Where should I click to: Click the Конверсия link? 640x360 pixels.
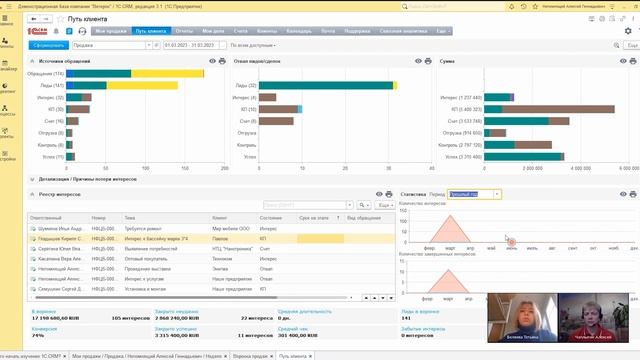(44, 329)
